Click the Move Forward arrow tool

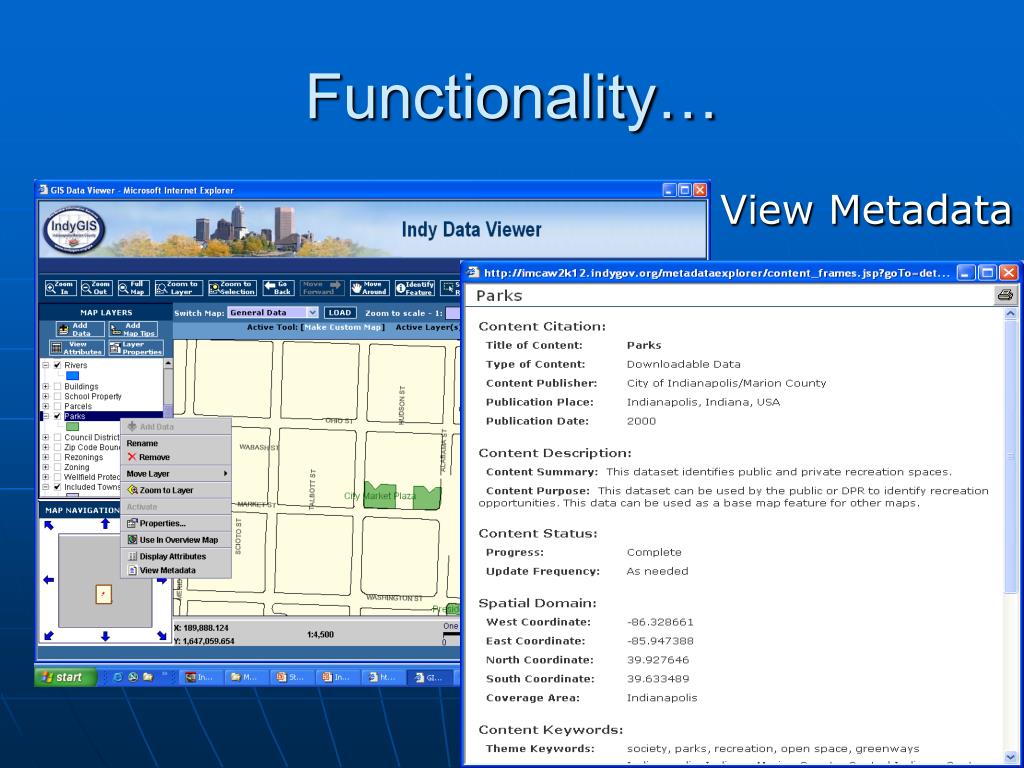pyautogui.click(x=322, y=288)
